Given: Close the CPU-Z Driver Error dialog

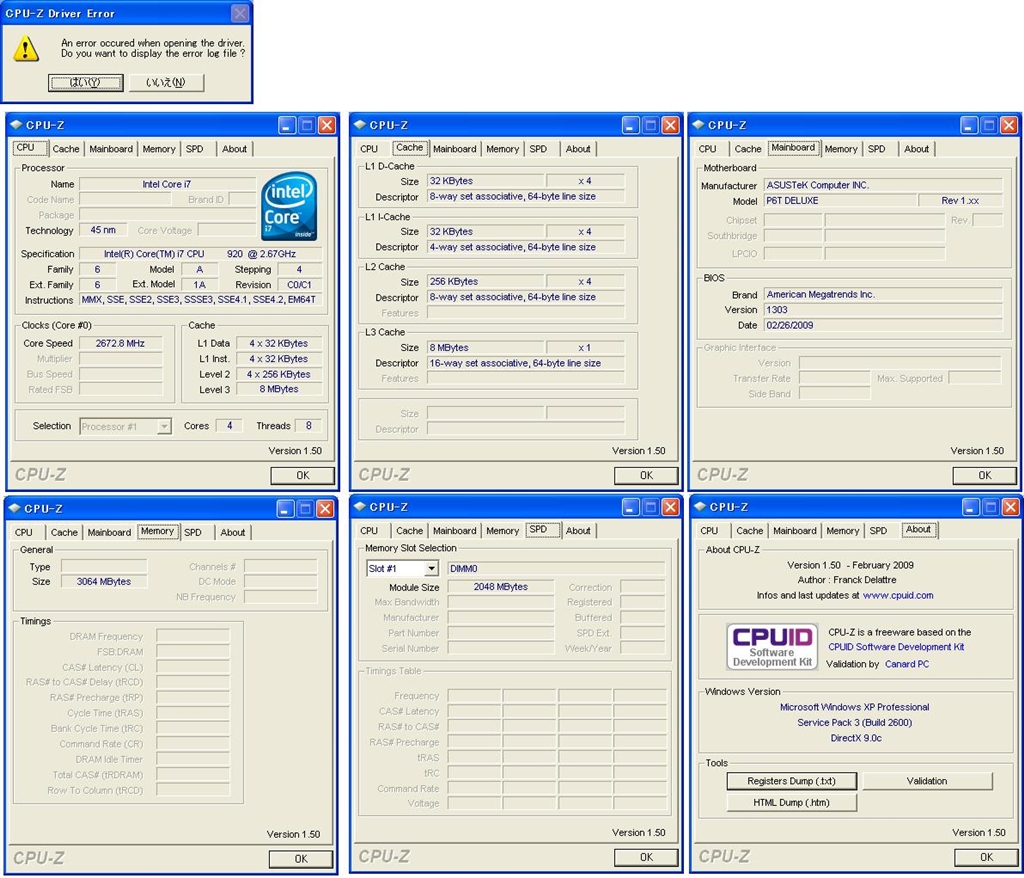Looking at the screenshot, I should pyautogui.click(x=240, y=12).
